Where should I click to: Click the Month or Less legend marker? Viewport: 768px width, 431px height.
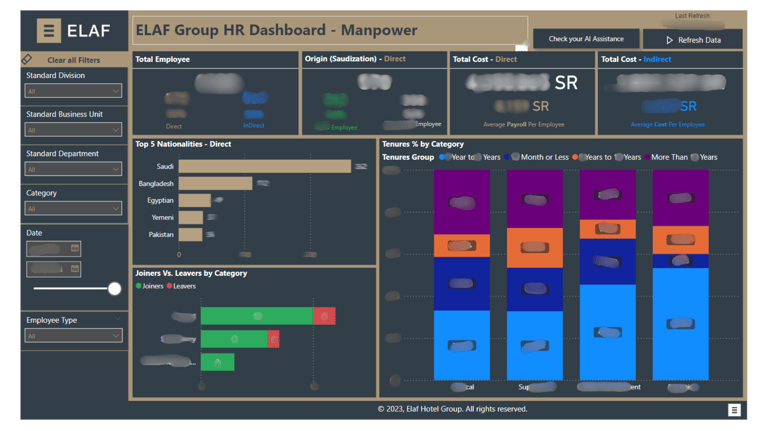[x=507, y=157]
